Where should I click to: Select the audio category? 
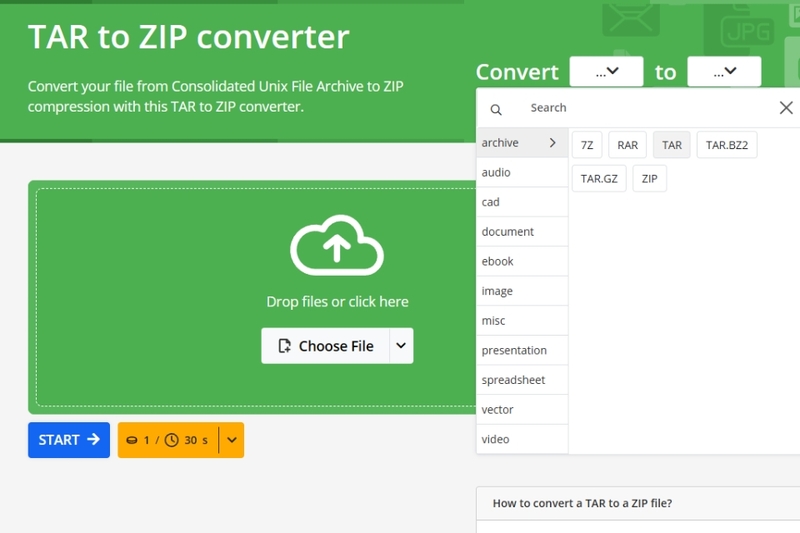click(x=522, y=172)
